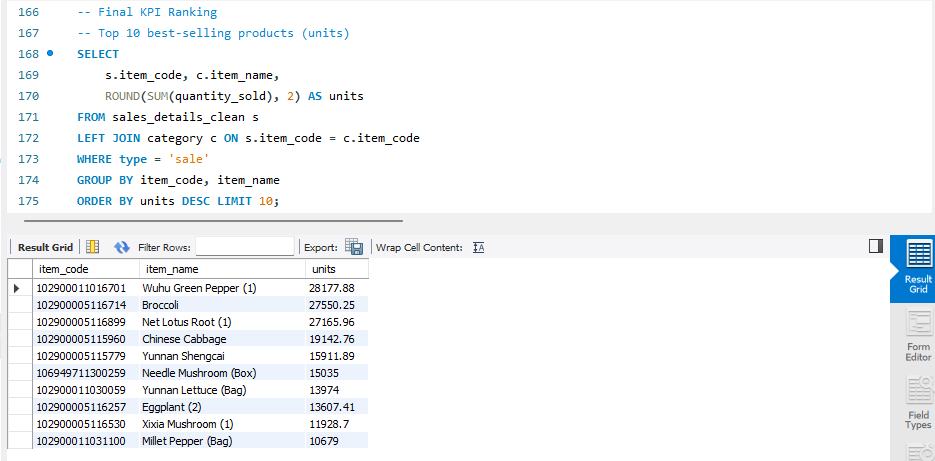Click the units cell showing 15035
The width and height of the screenshot is (935, 461).
[x=324, y=373]
